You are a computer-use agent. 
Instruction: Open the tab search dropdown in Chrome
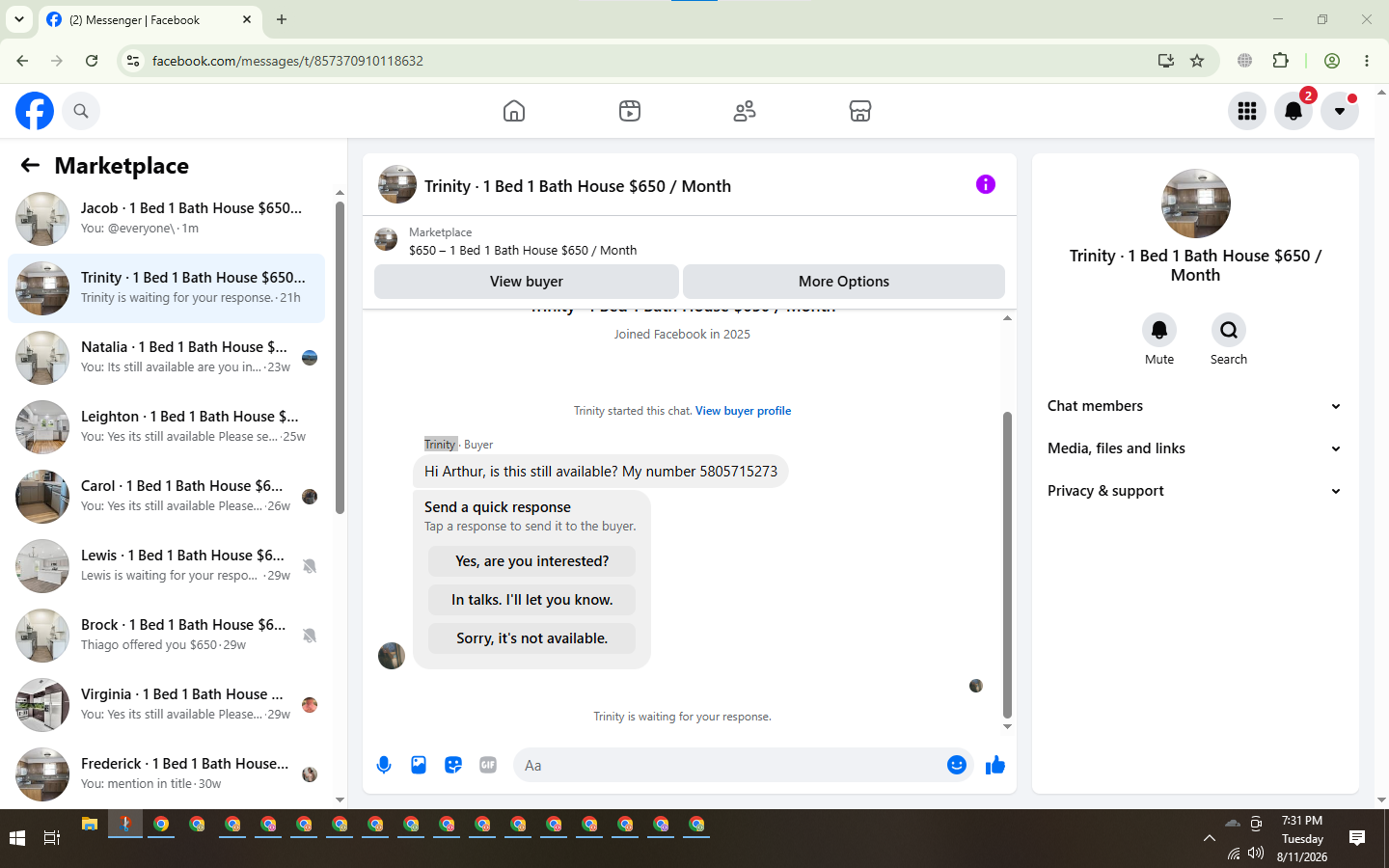(x=19, y=19)
